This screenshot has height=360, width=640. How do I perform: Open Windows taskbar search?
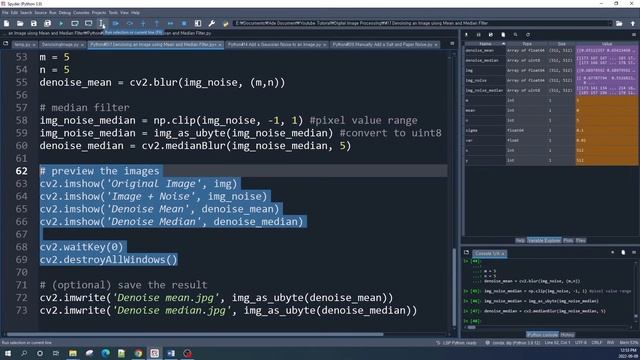point(24,353)
